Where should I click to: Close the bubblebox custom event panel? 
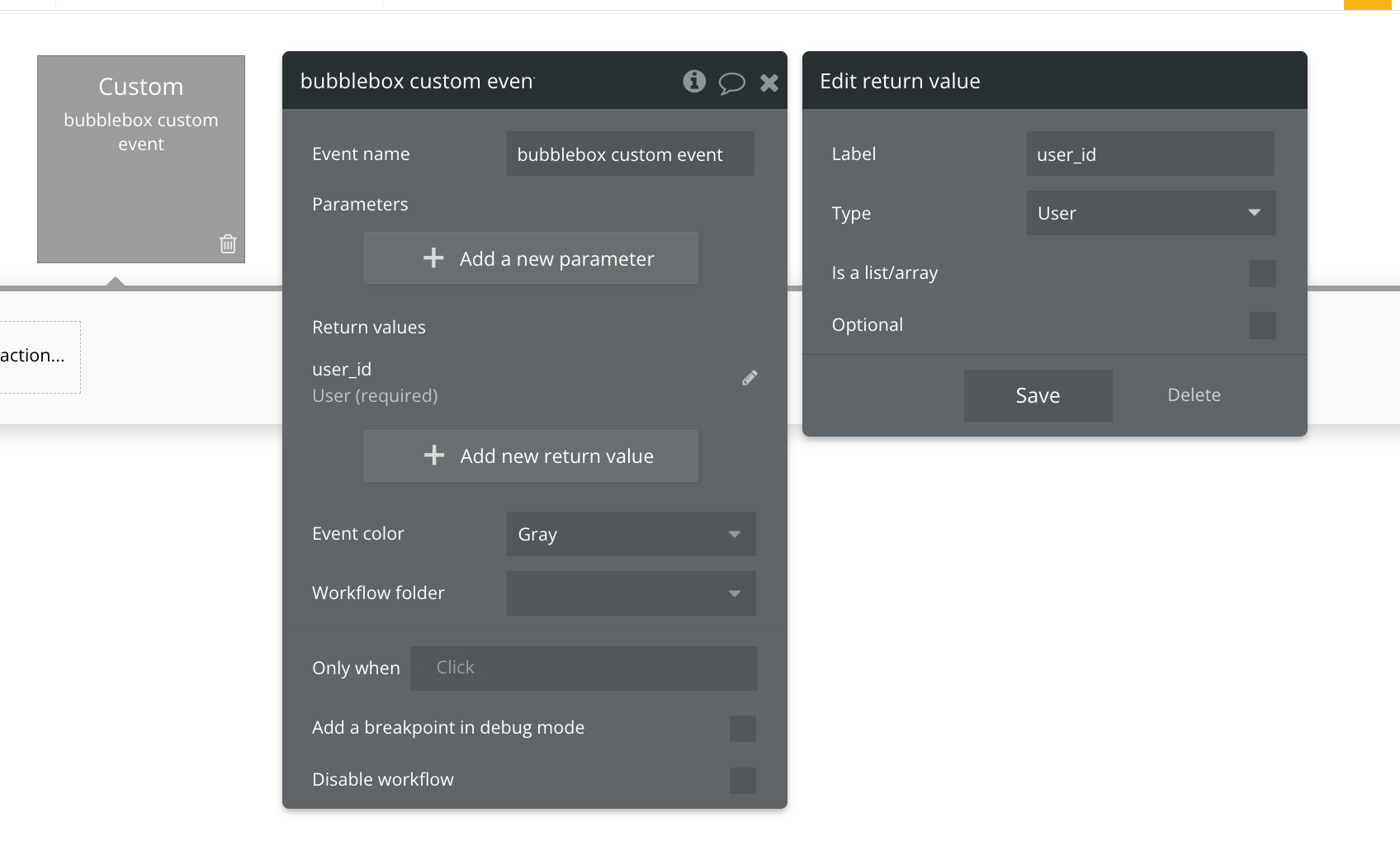pyautogui.click(x=769, y=83)
